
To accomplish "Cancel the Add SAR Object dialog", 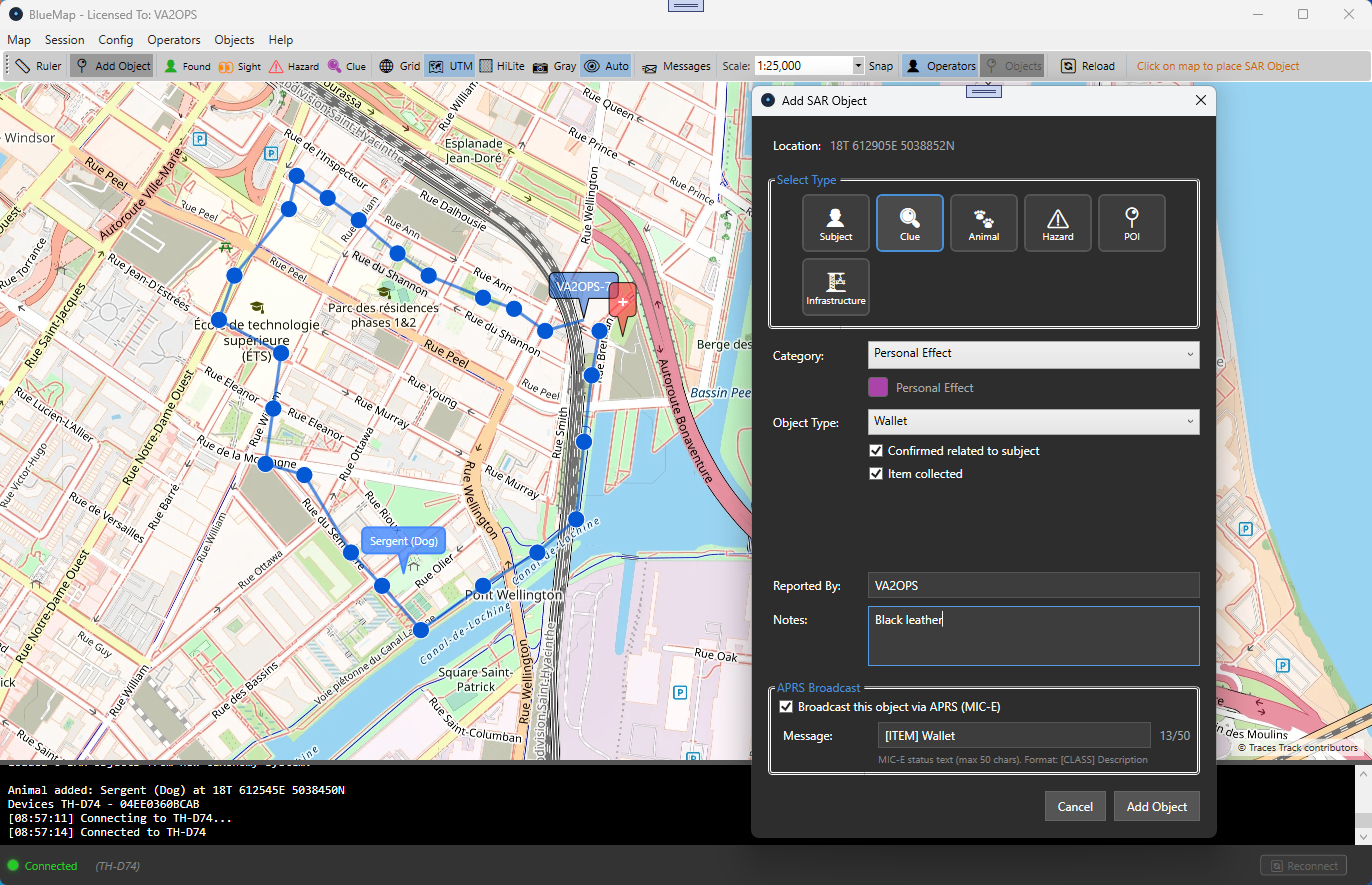I will tap(1075, 807).
